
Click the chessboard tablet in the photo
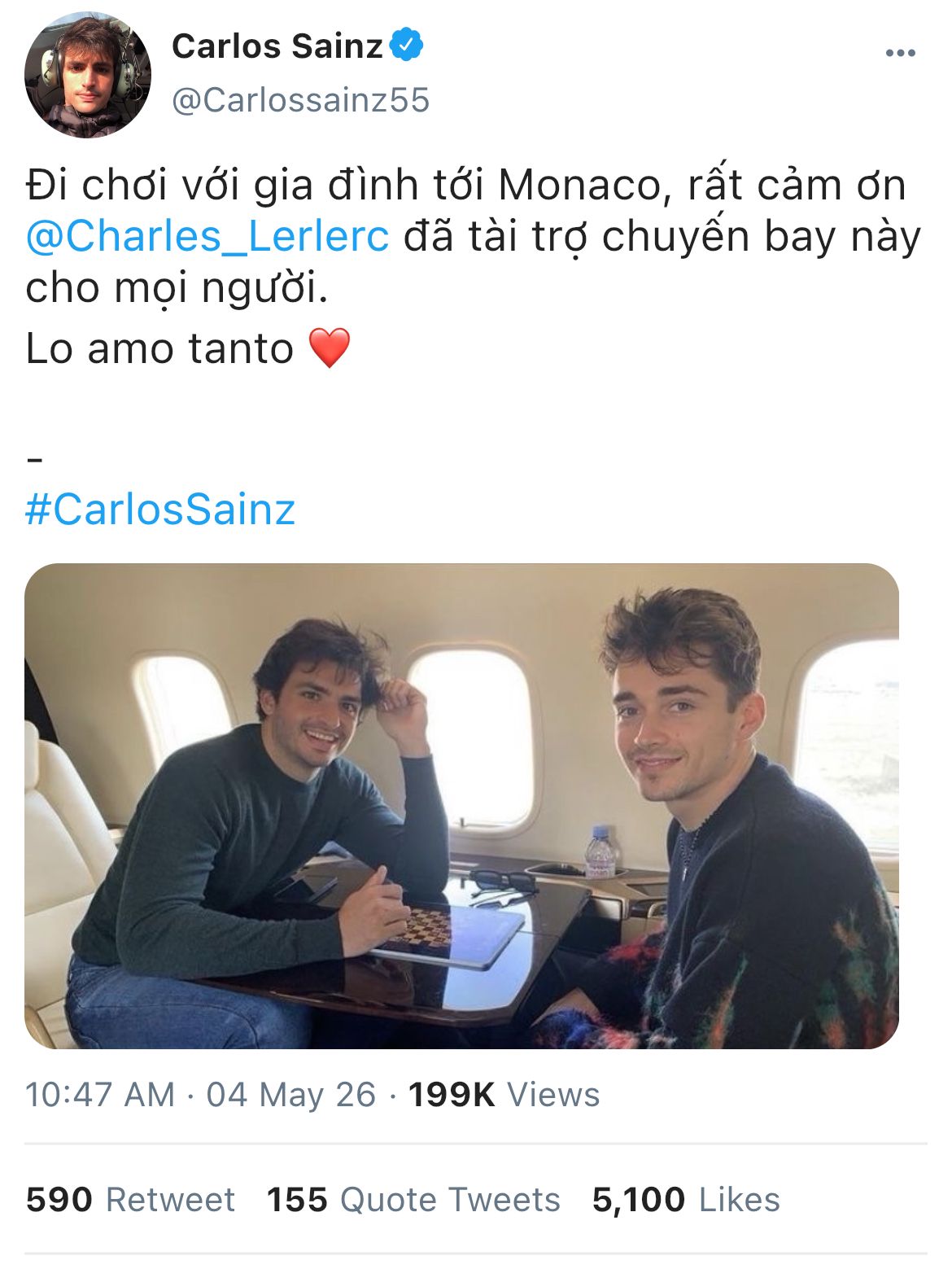point(448,933)
